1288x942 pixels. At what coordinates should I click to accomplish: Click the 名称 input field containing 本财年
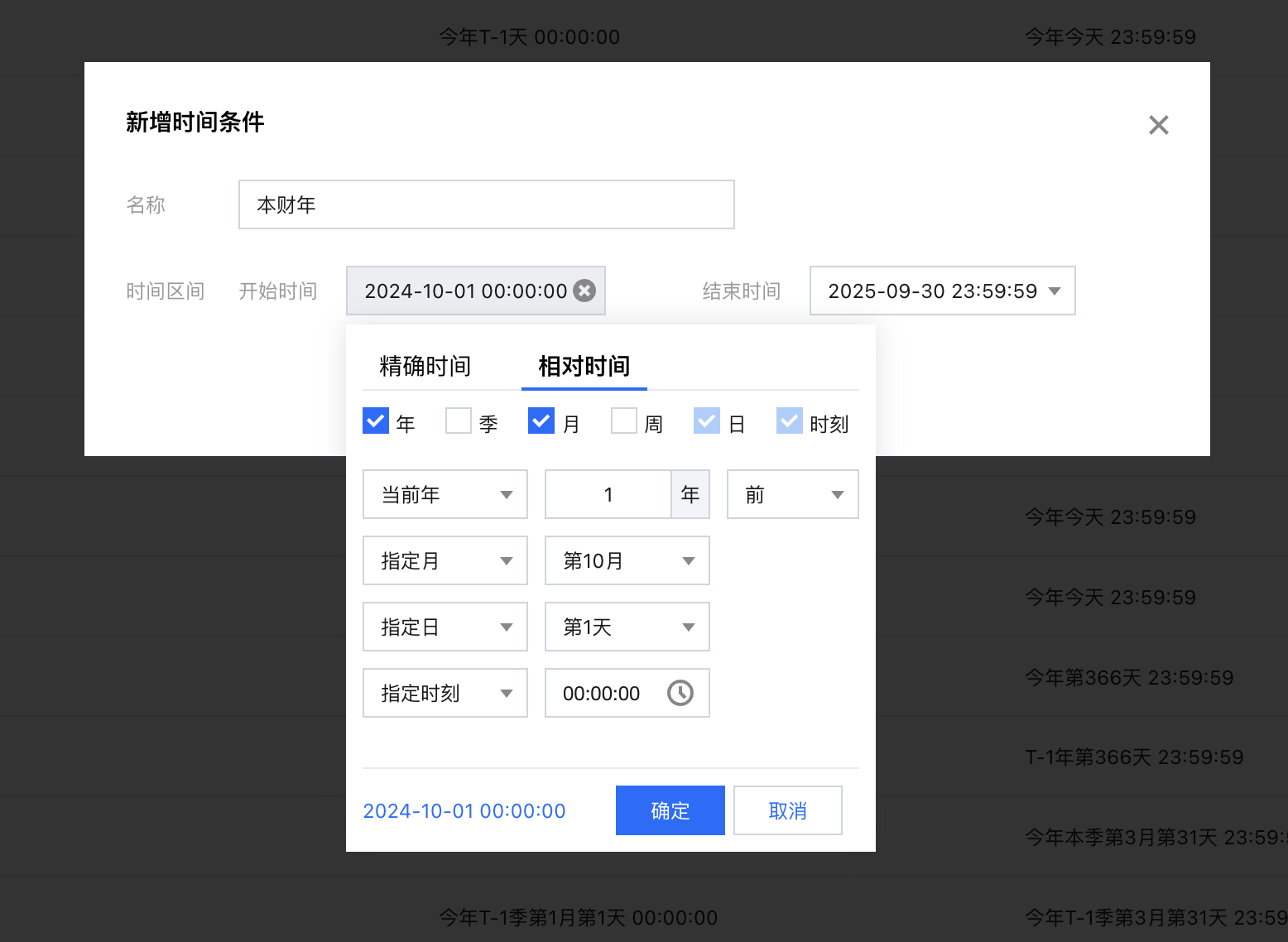pos(486,204)
